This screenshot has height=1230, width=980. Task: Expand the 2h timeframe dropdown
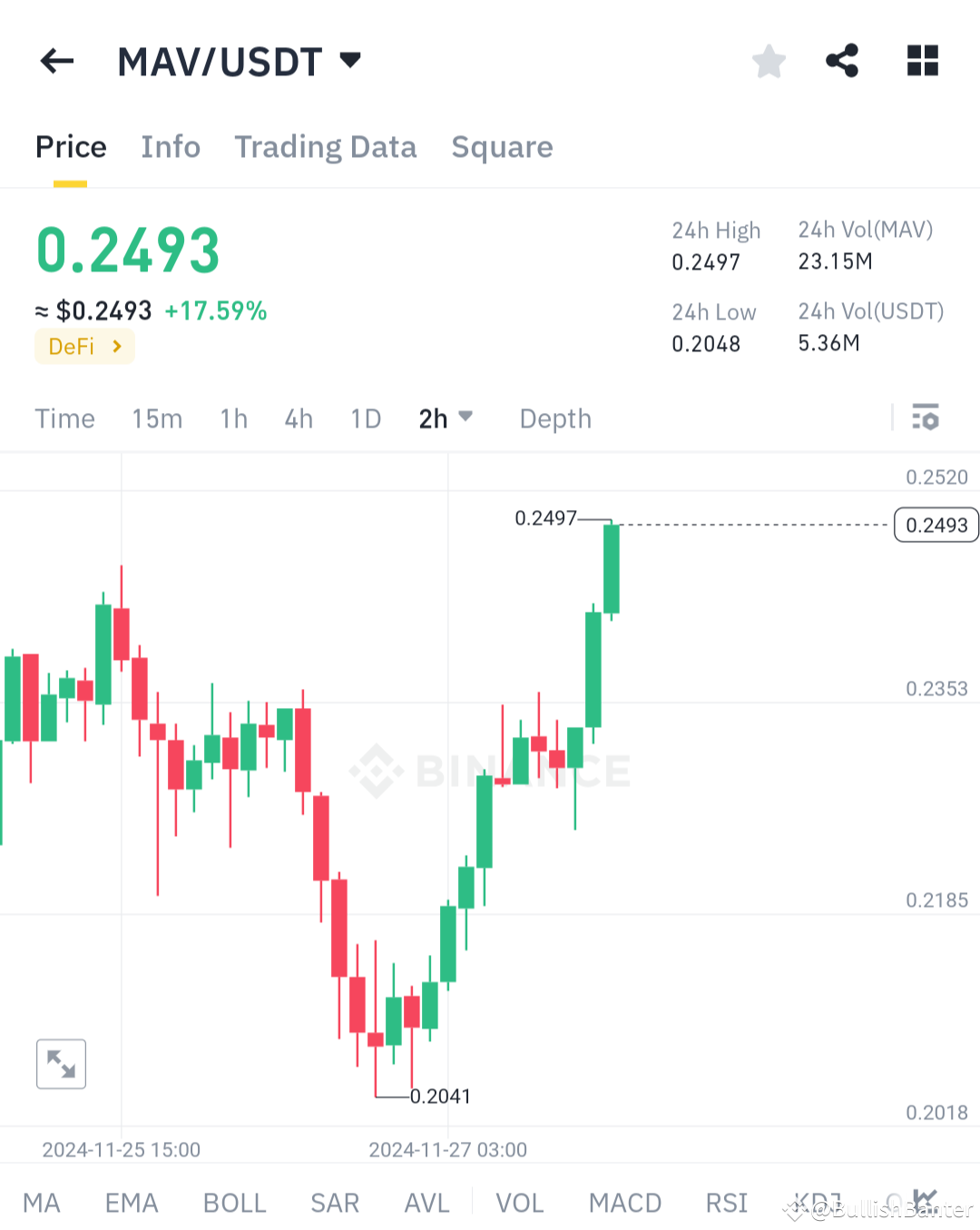point(445,418)
